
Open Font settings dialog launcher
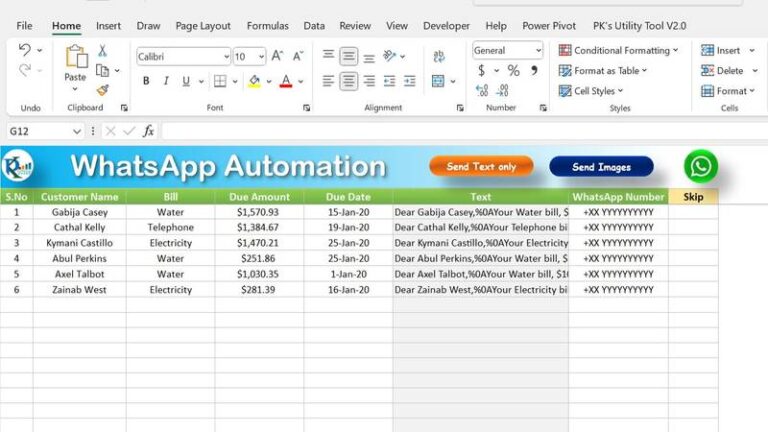[307, 108]
